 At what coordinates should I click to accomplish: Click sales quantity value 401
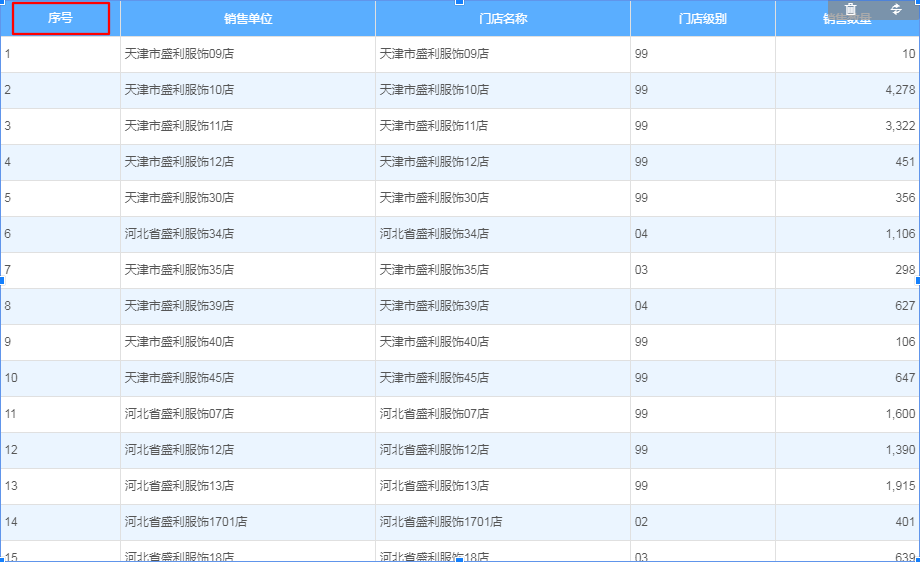click(905, 522)
